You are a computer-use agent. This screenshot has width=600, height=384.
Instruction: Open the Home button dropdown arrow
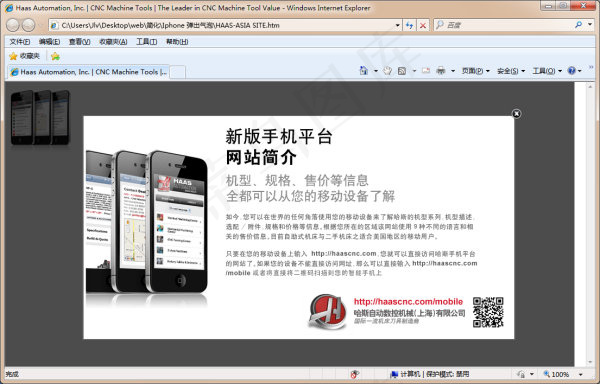point(375,71)
